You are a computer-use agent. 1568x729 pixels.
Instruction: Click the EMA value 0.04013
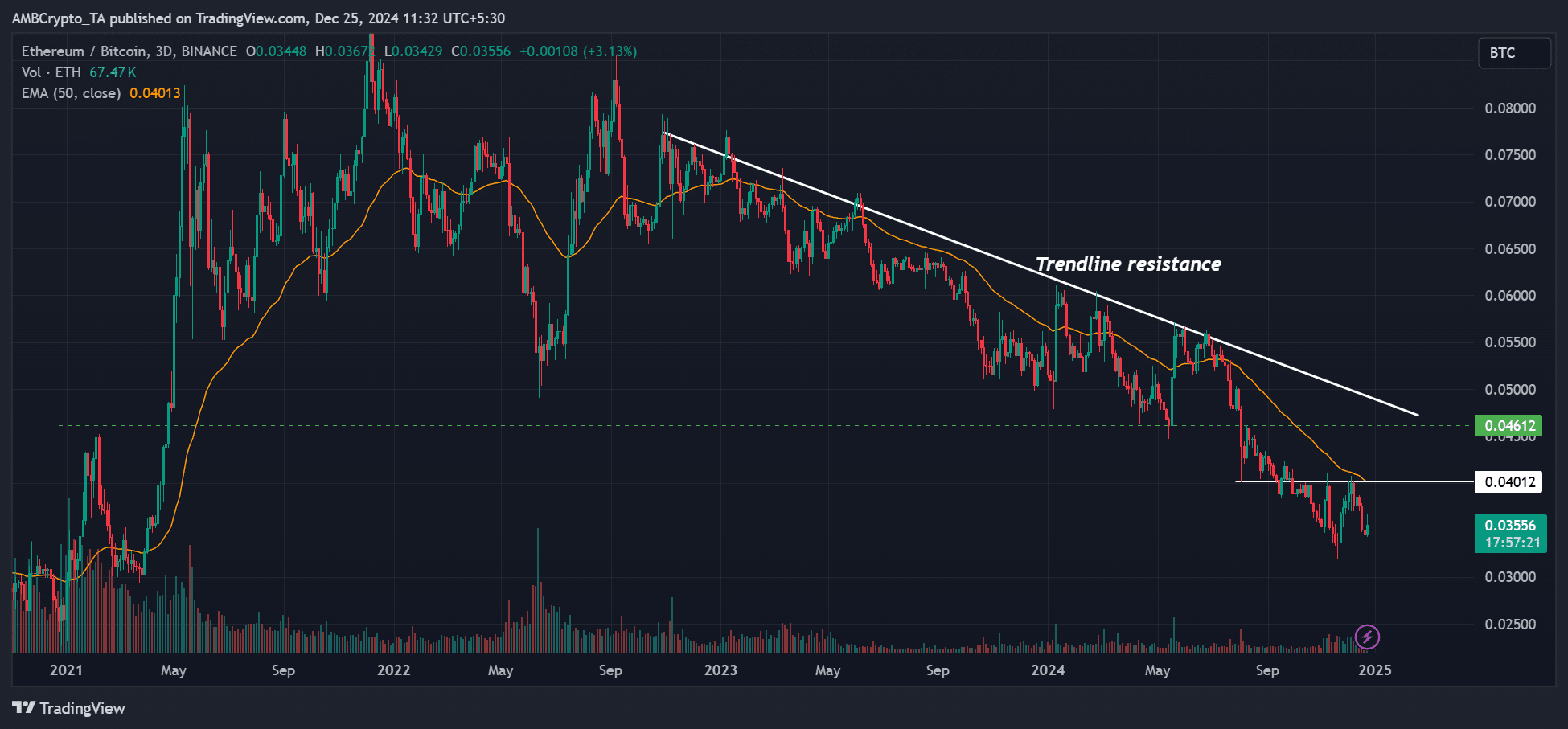pos(155,93)
